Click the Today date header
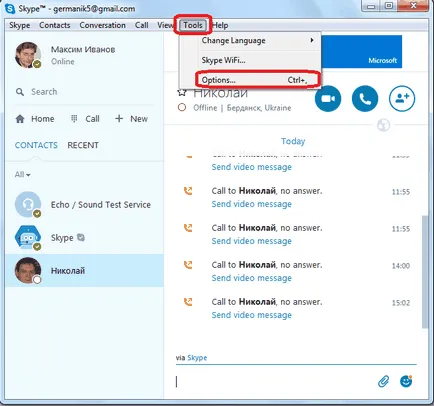This screenshot has height=406, width=434. (293, 141)
